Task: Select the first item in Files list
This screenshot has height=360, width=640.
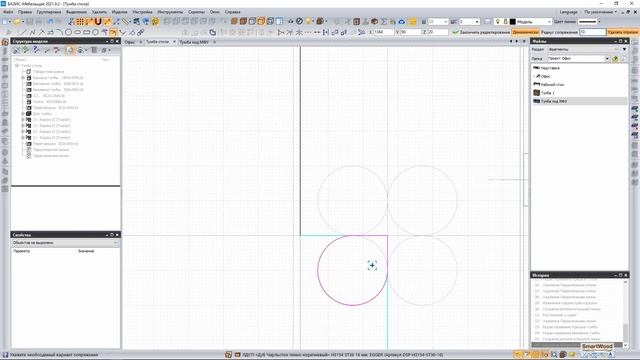Action: (x=549, y=68)
